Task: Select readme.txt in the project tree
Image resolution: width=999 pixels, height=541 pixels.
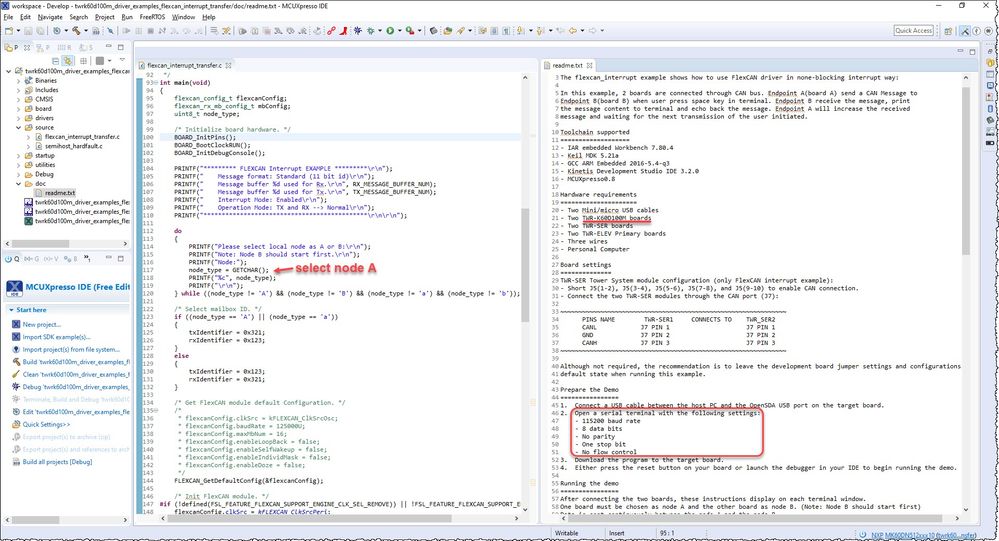Action: point(59,192)
